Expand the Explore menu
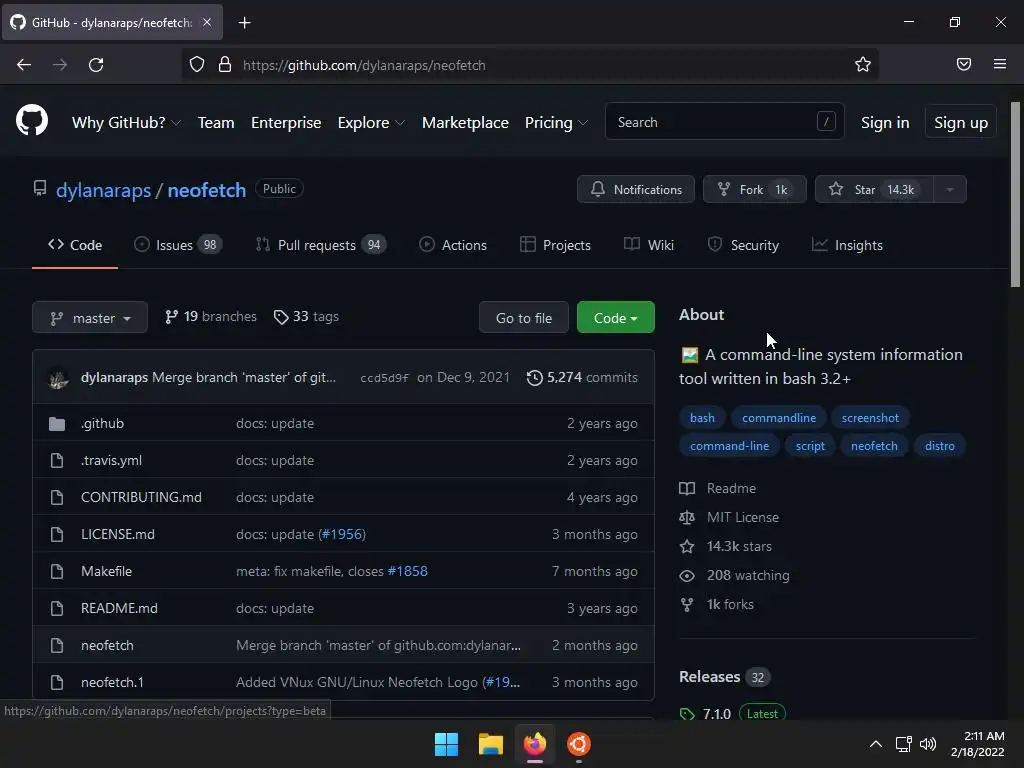The width and height of the screenshot is (1024, 768). (x=371, y=122)
